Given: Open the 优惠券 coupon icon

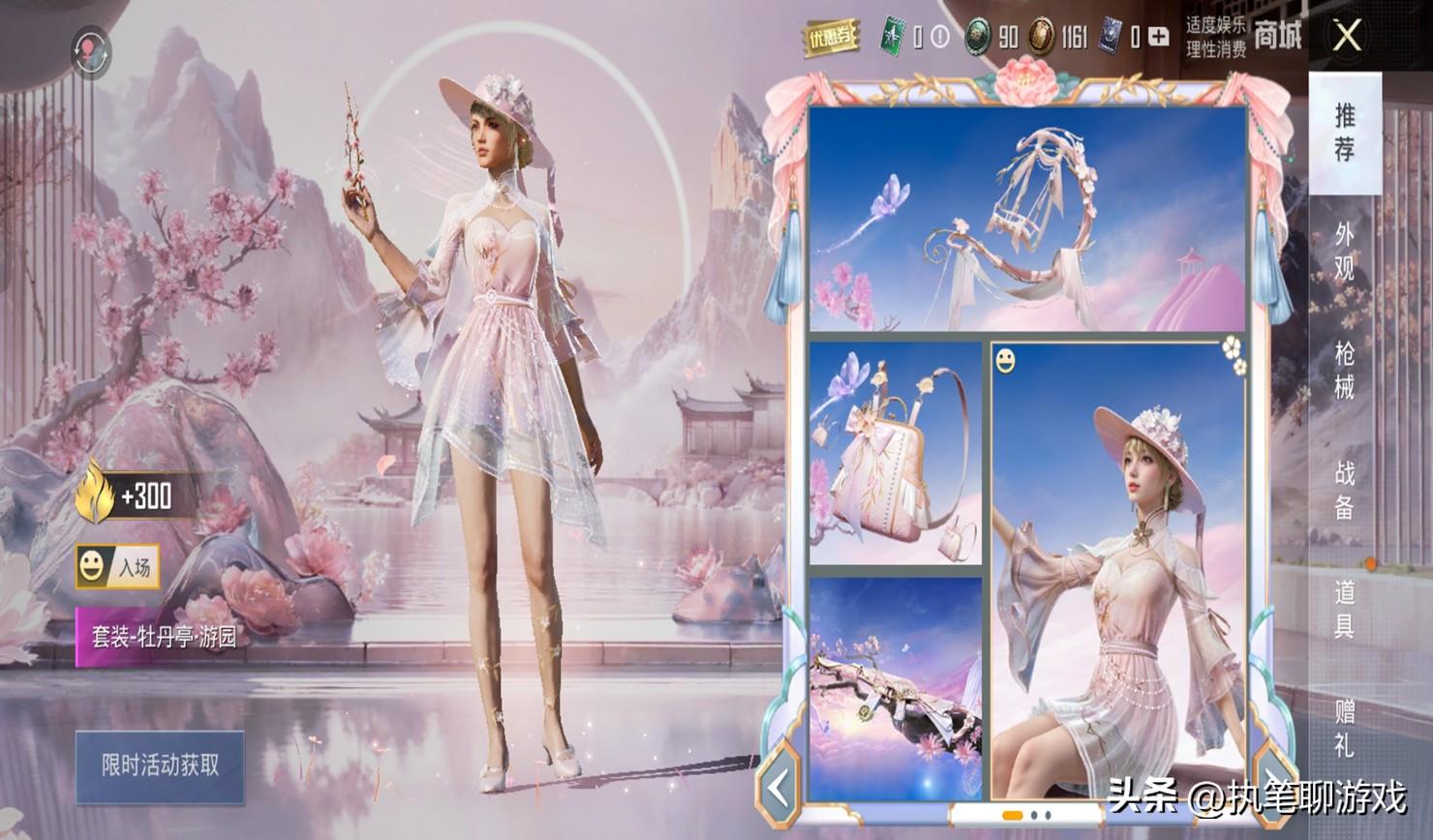Looking at the screenshot, I should pos(830,37).
